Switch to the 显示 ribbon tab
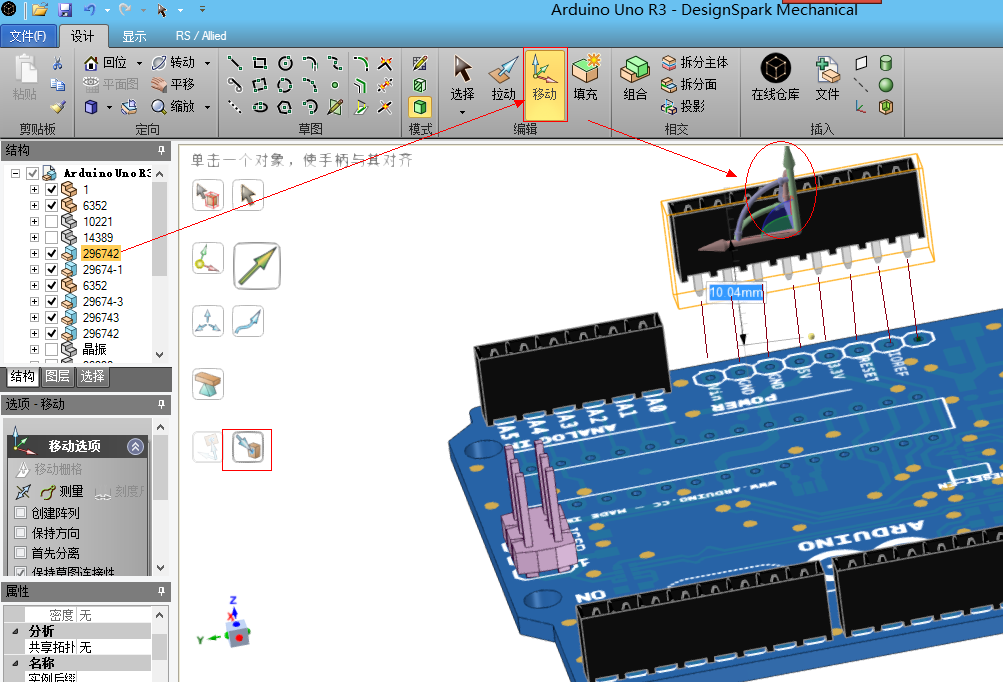 (134, 36)
